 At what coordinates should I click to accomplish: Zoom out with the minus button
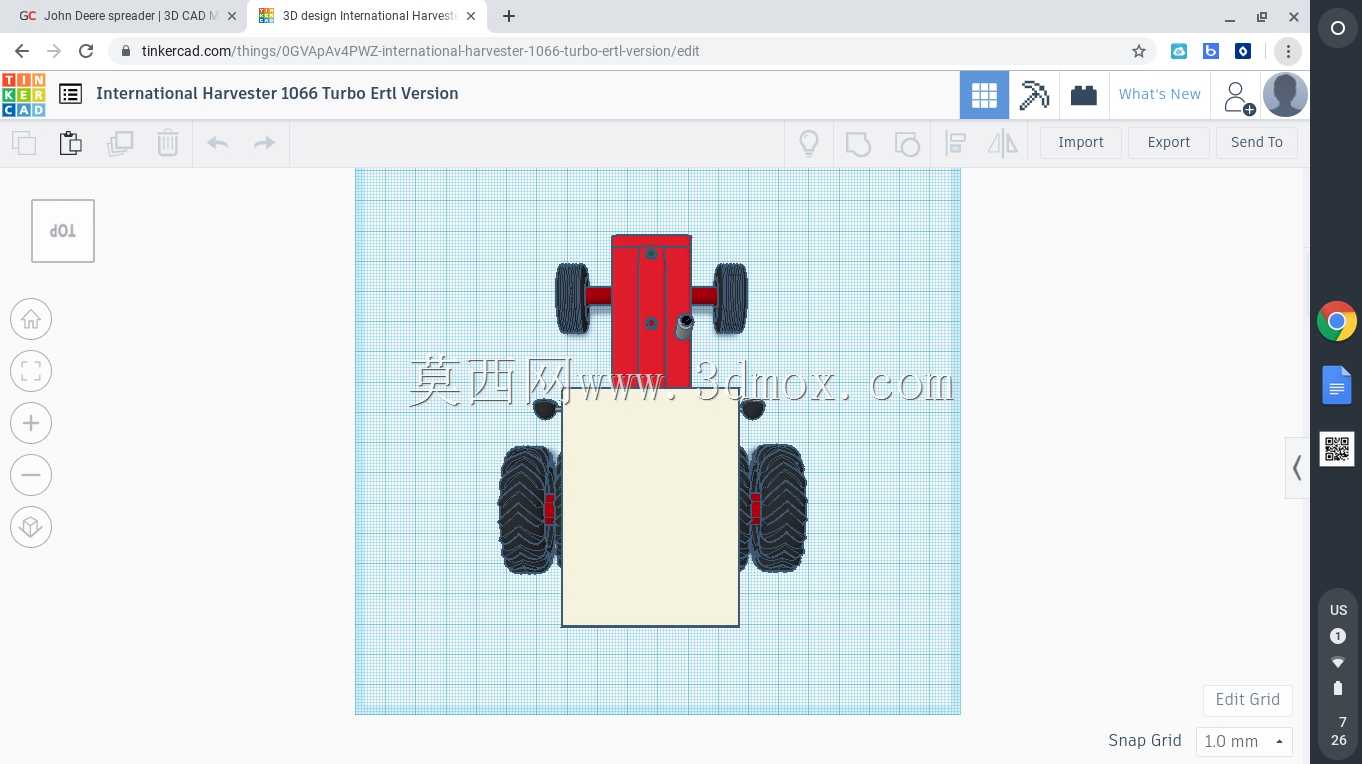coord(31,475)
